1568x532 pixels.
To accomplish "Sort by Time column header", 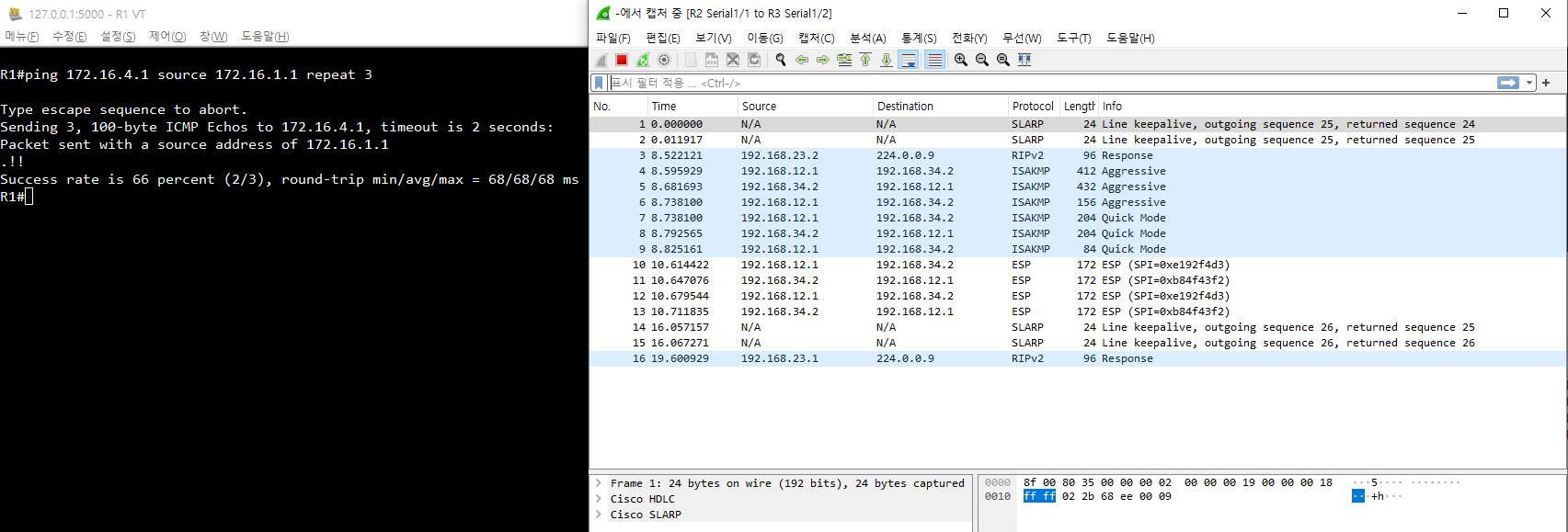I will (692, 107).
